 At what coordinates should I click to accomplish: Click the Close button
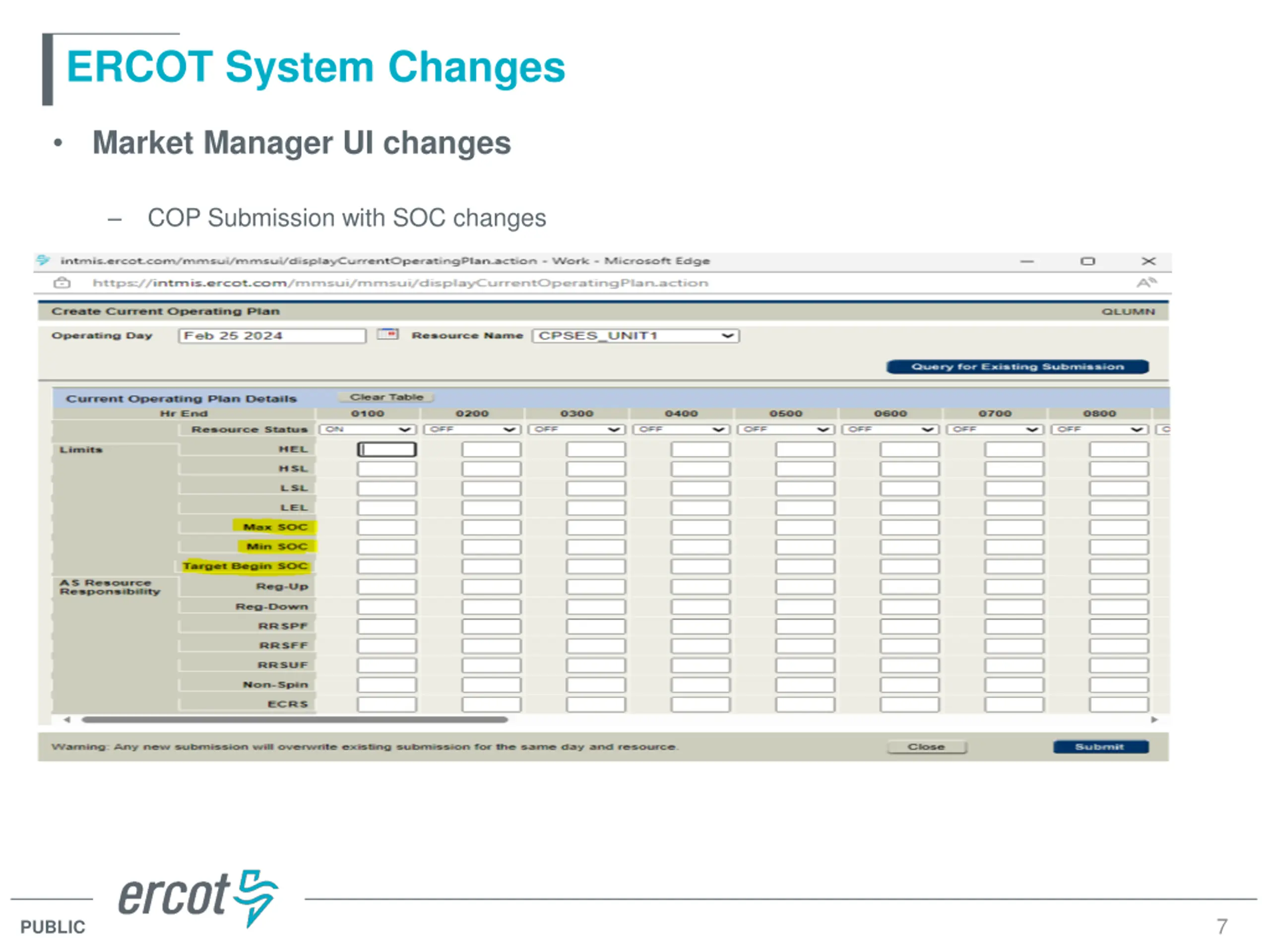pos(927,747)
